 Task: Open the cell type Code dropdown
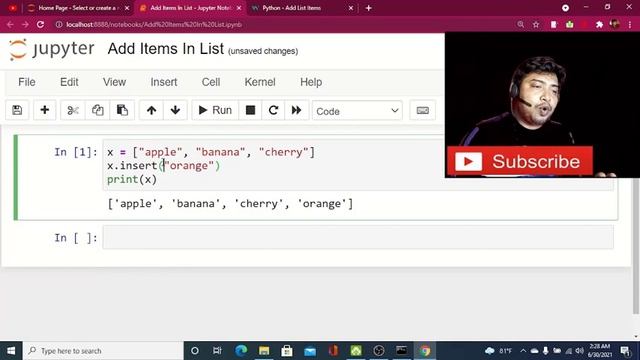357,111
